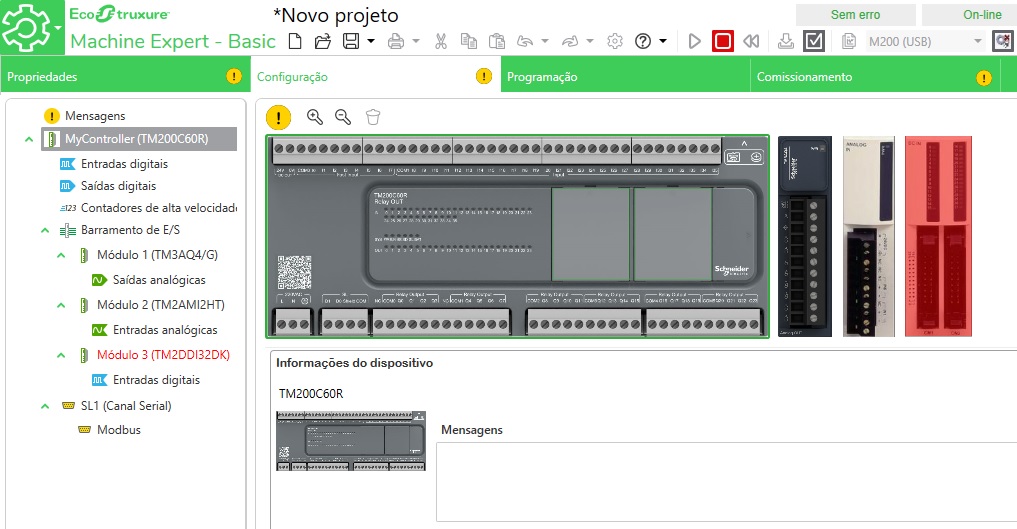
Task: Open the help question mark icon
Action: [643, 41]
